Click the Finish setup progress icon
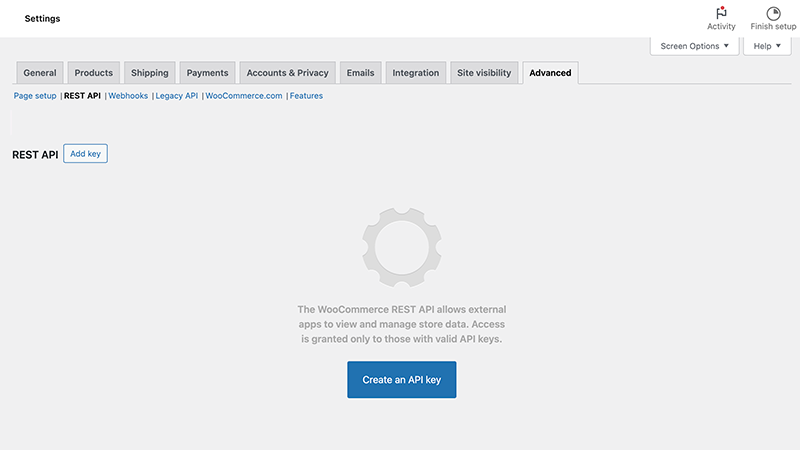This screenshot has width=800, height=450. (x=773, y=13)
